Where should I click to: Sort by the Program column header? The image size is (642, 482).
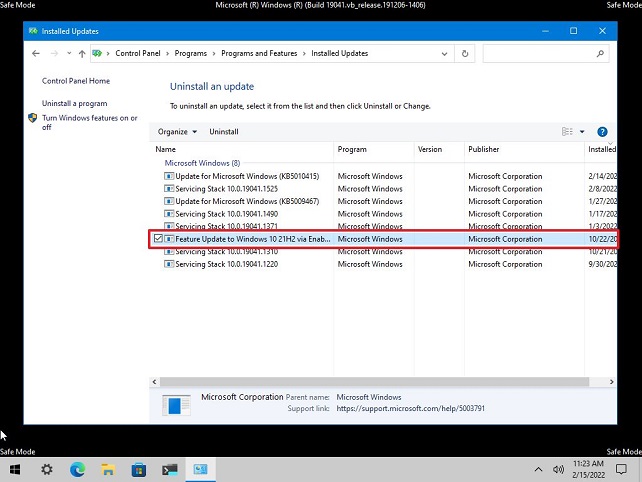(x=374, y=149)
